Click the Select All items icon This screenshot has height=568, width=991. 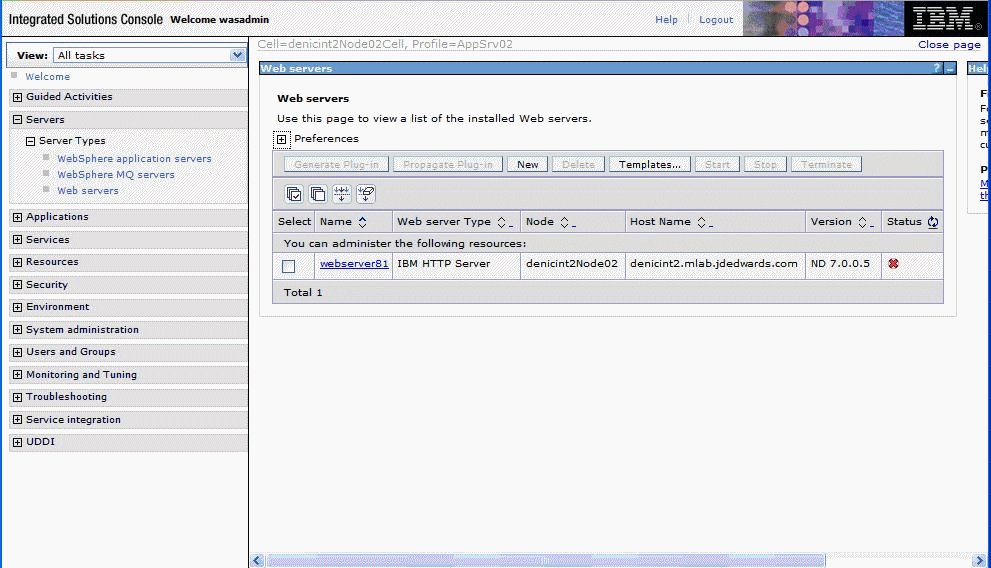click(x=294, y=194)
